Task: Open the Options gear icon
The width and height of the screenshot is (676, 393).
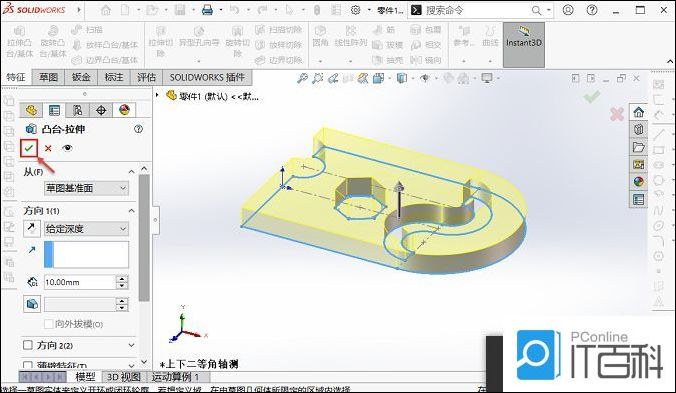Action: (355, 10)
